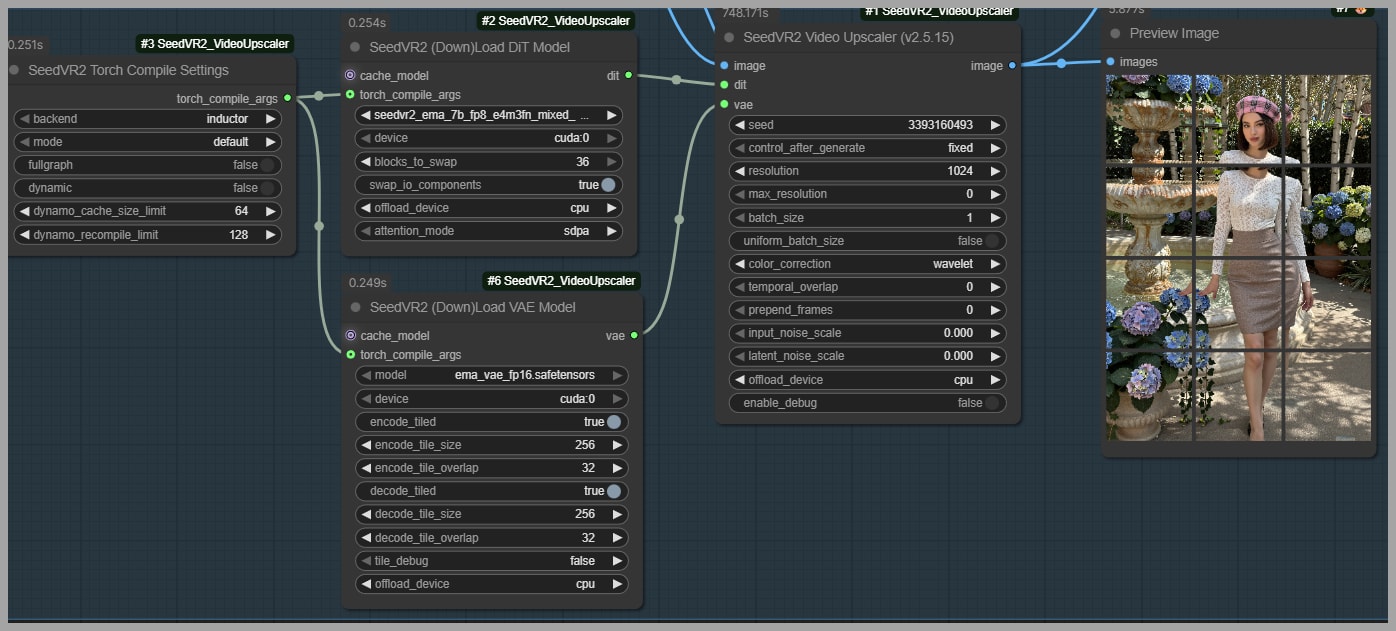Click the vae output socket on VAE loader

(x=634, y=335)
